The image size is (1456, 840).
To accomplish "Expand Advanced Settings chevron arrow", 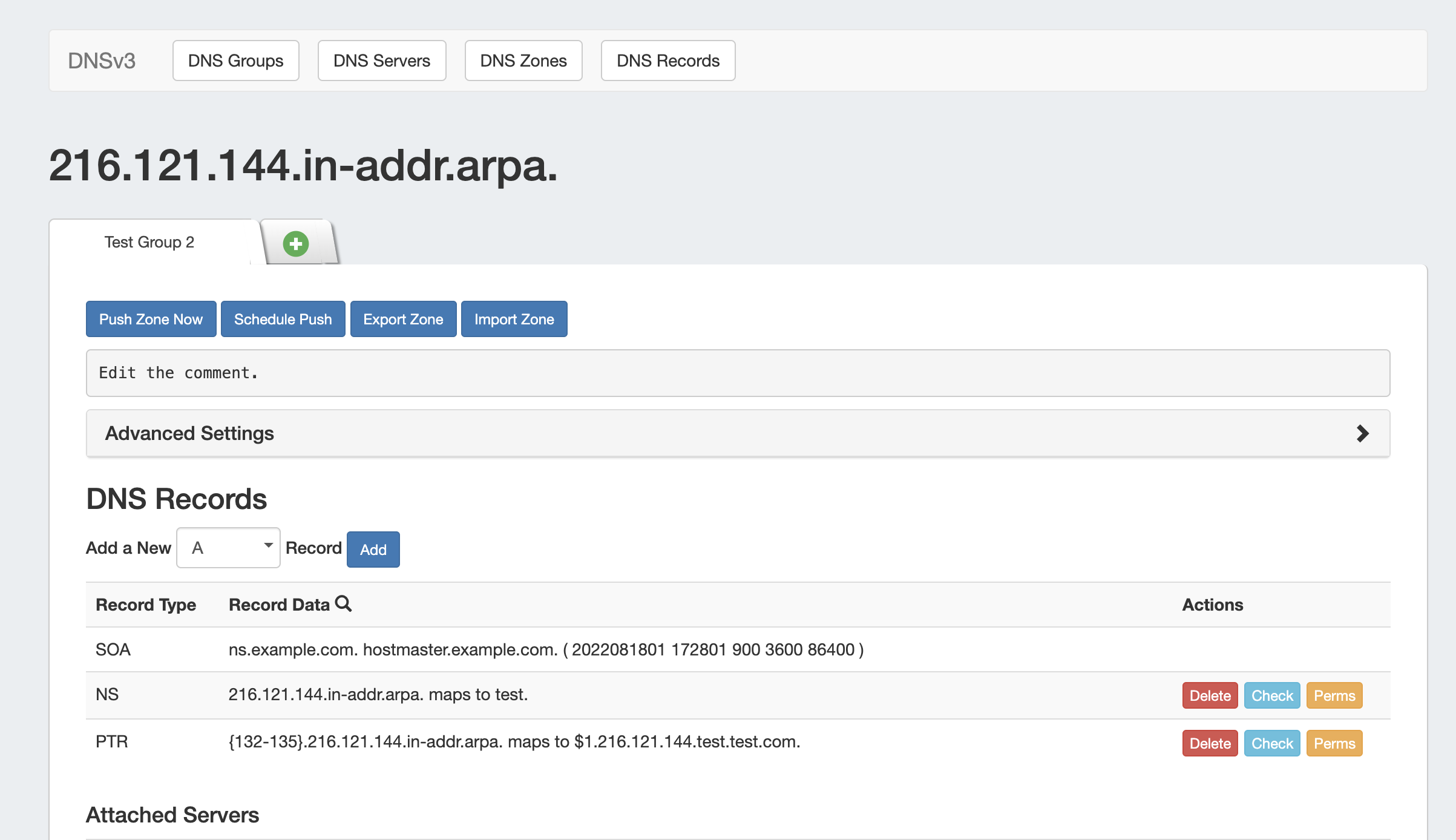I will 1362,433.
